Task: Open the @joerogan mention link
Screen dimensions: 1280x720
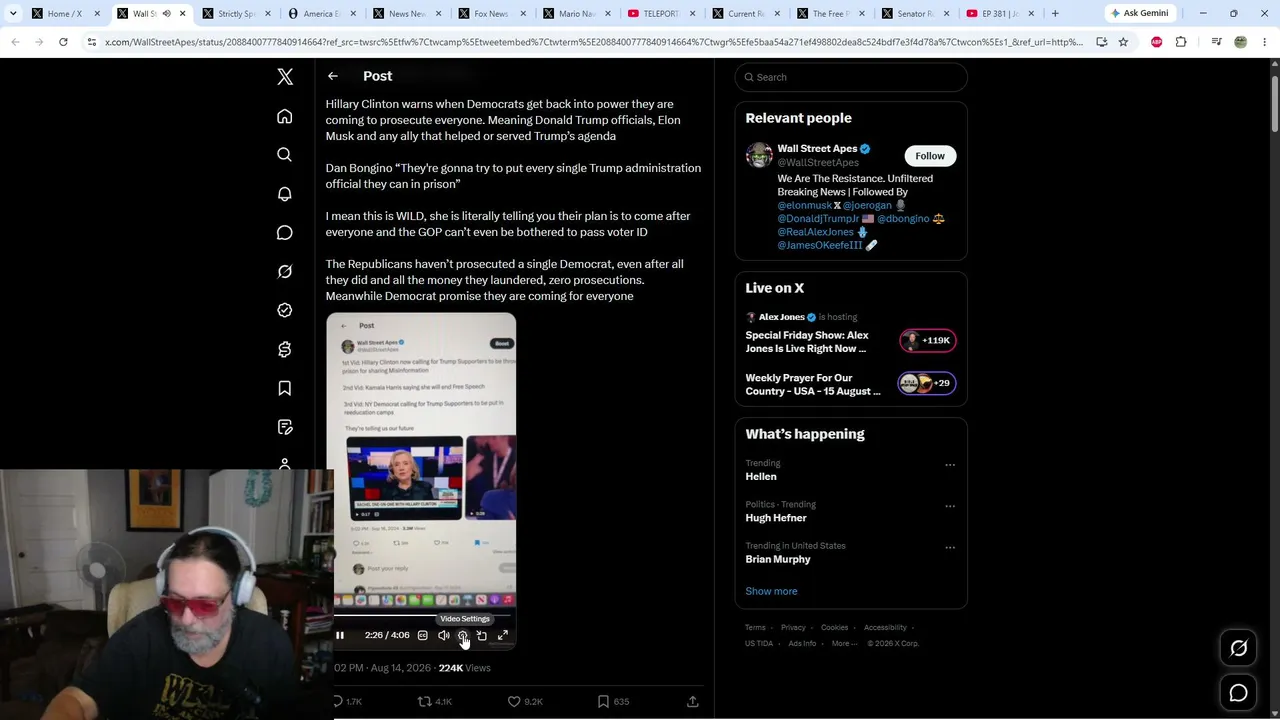Action: [867, 205]
